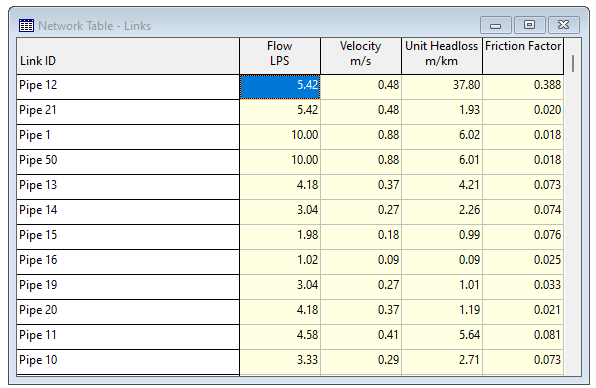The width and height of the screenshot is (596, 388).
Task: Maximize the Network Table - Links window
Action: 529,25
